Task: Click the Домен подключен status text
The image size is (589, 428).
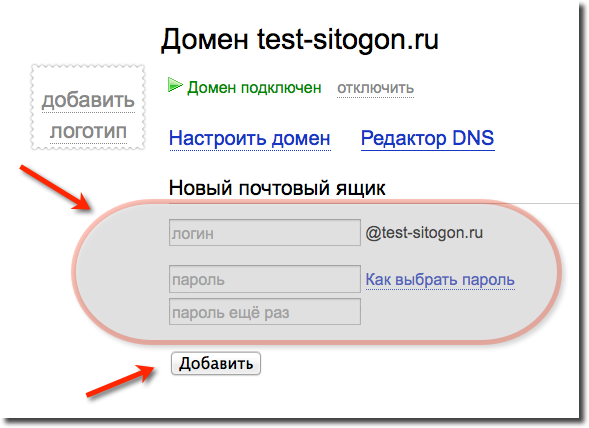Action: [254, 88]
